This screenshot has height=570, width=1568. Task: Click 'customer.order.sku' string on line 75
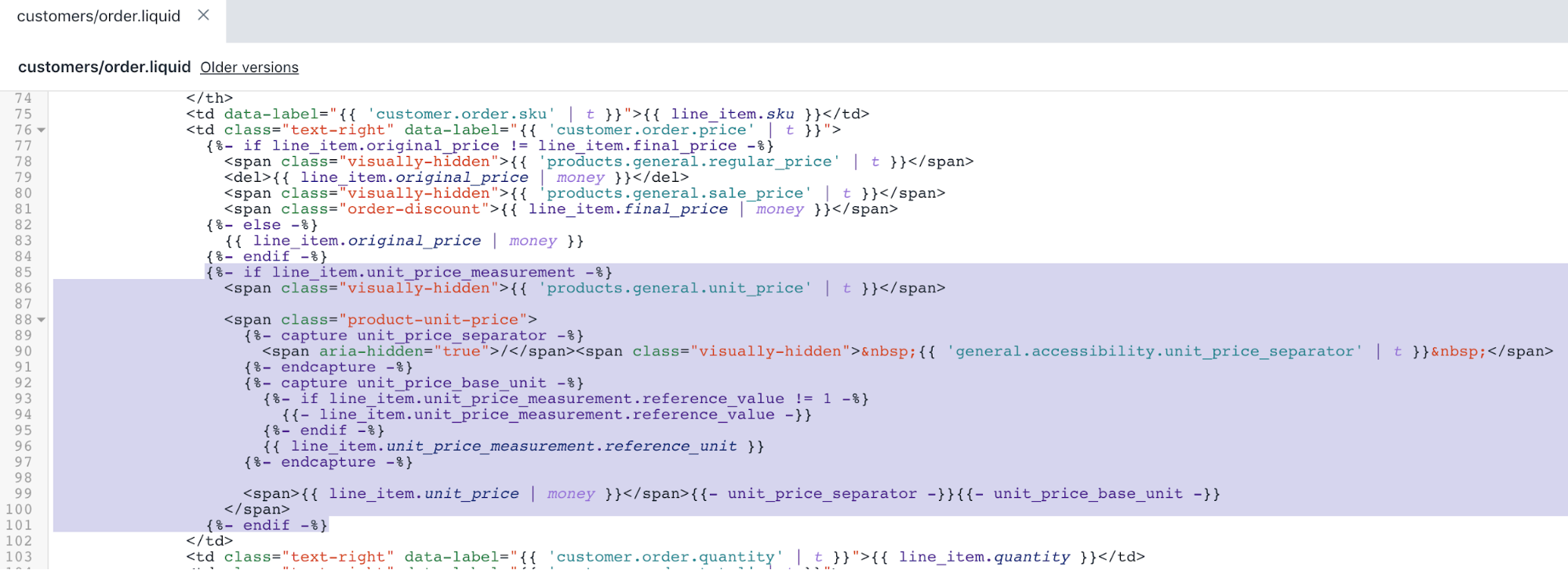coord(461,114)
